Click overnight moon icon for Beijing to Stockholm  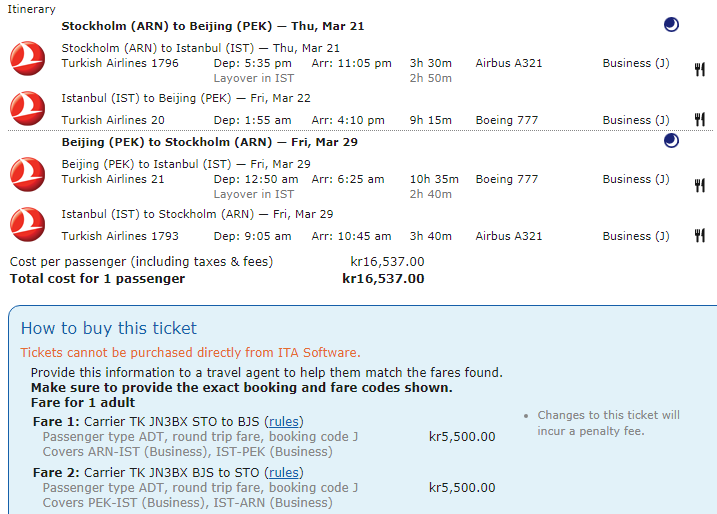pyautogui.click(x=671, y=141)
